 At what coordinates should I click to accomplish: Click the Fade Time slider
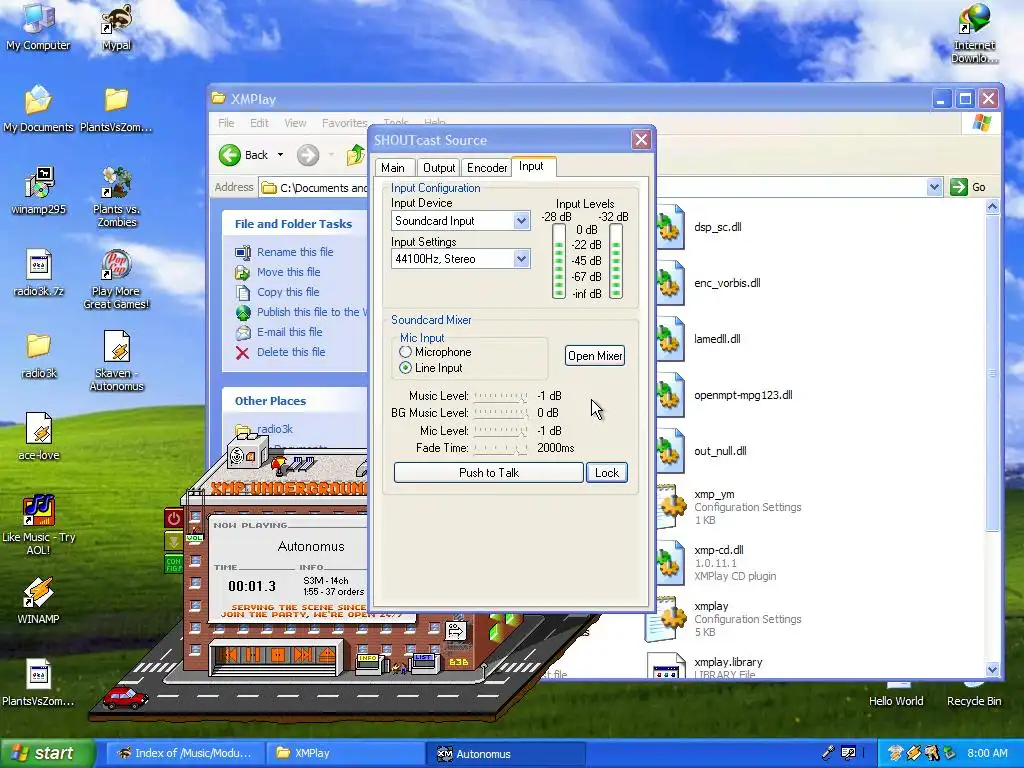(x=500, y=449)
